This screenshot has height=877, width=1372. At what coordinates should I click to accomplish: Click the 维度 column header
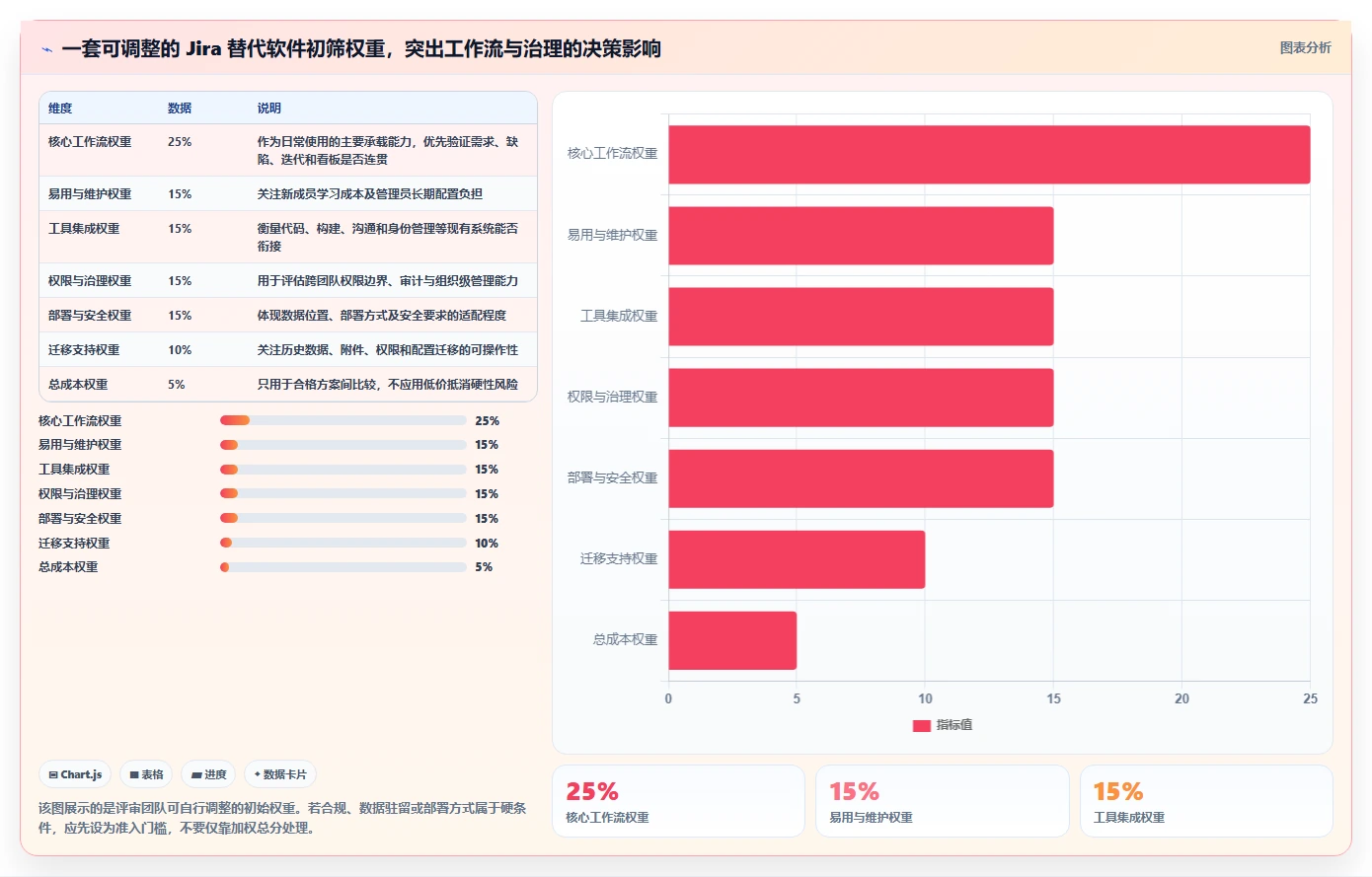(60, 109)
